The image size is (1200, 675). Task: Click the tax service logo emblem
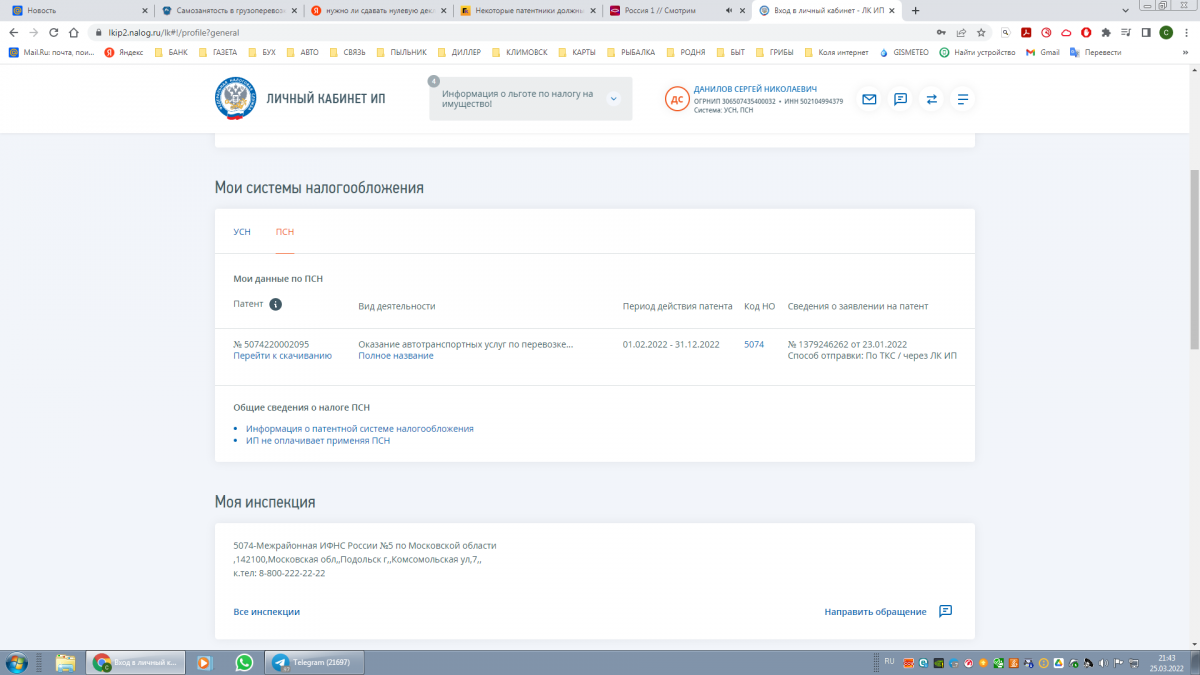point(236,99)
